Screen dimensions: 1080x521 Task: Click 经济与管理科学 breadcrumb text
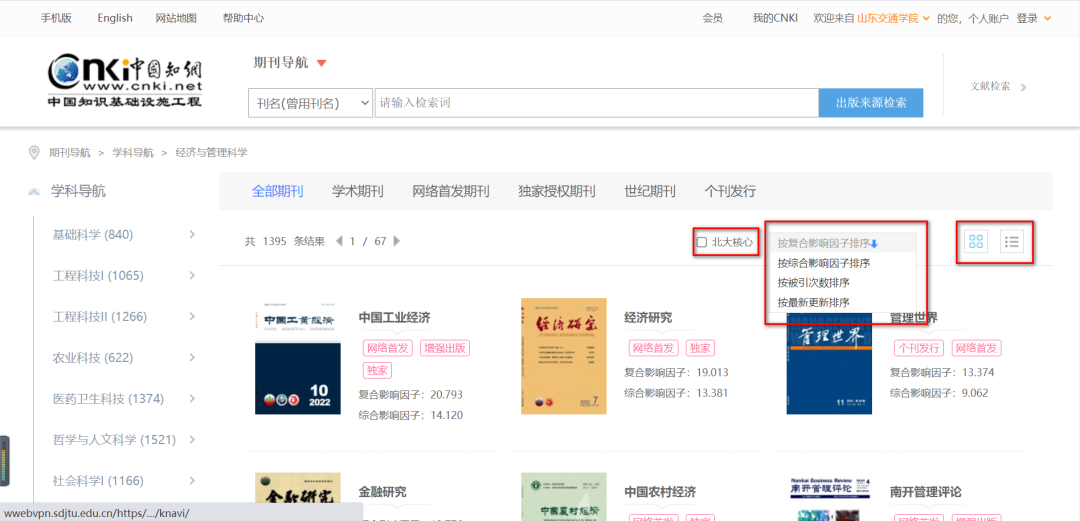[x=211, y=153]
